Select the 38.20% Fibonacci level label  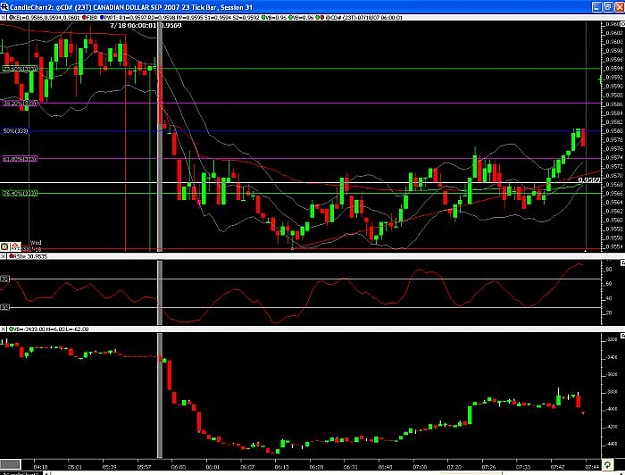20,103
